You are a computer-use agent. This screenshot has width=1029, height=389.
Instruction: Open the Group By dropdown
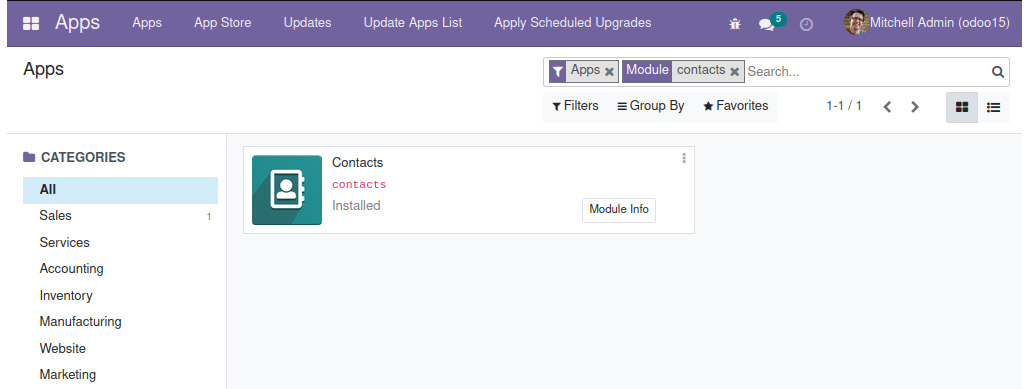651,106
